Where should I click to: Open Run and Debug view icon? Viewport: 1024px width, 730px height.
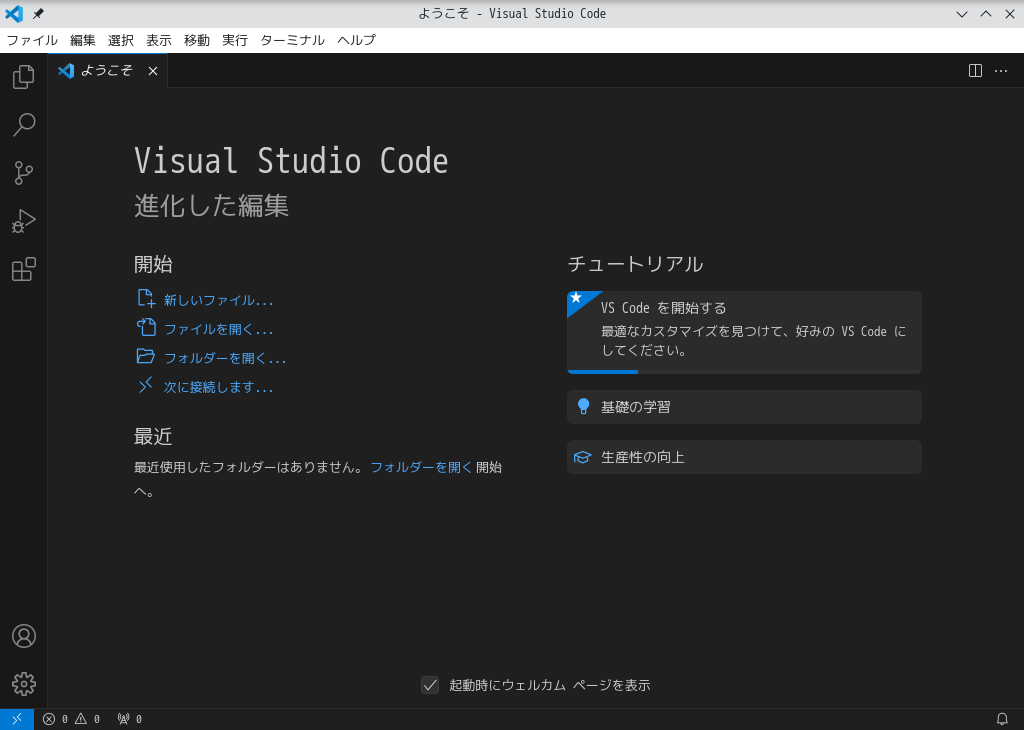(x=24, y=221)
